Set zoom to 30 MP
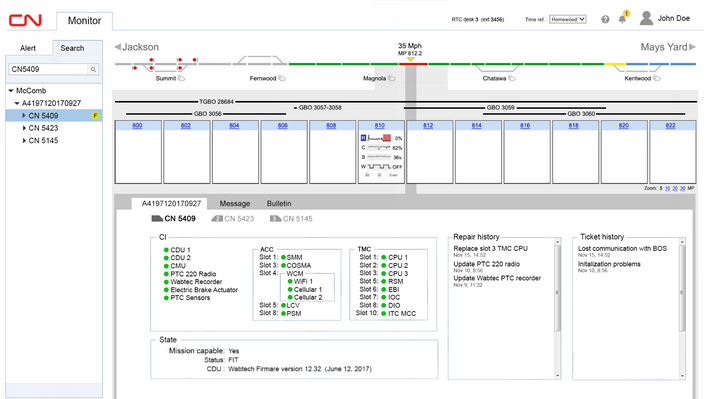Viewport: 710px width, 399px height. point(682,188)
